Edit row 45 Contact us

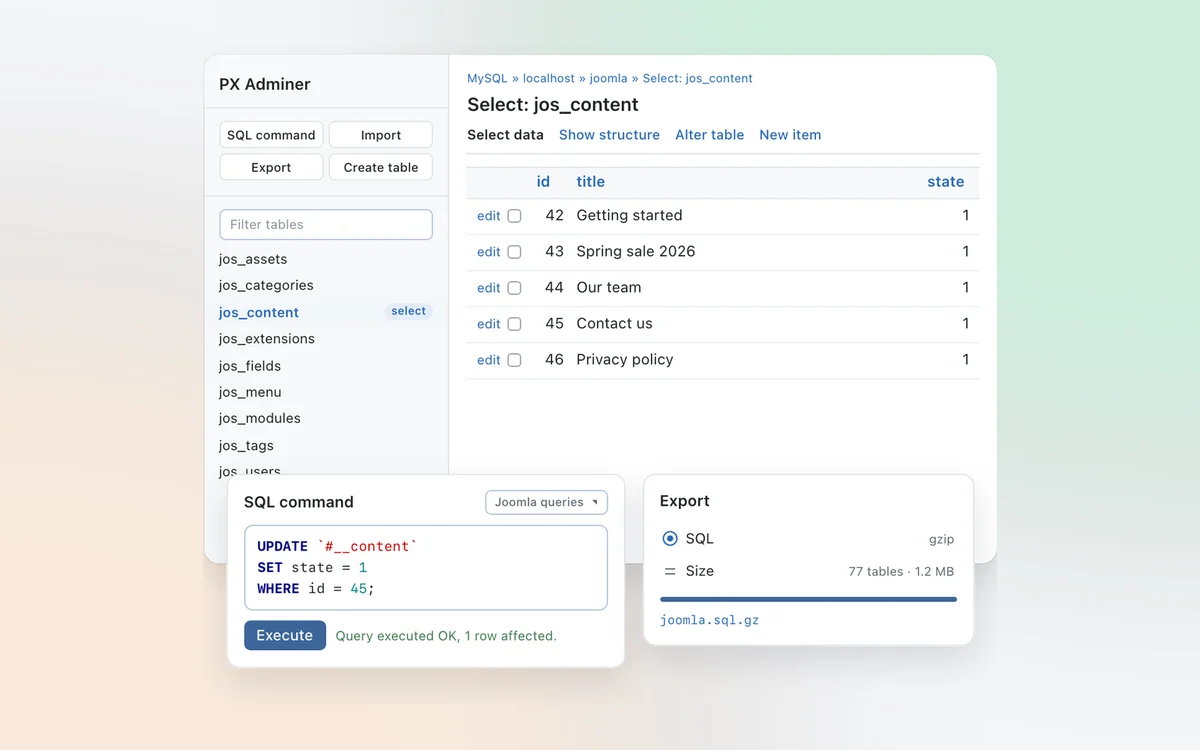coord(488,324)
